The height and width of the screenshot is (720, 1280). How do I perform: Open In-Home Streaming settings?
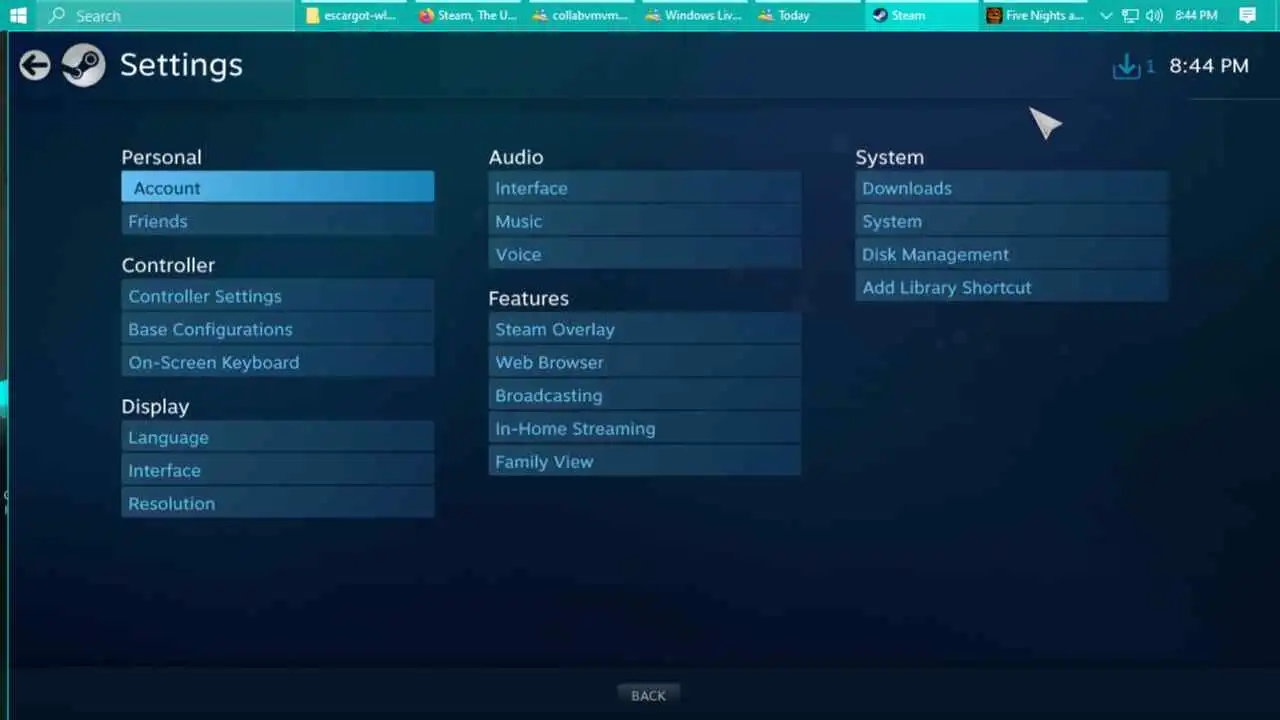(x=645, y=428)
